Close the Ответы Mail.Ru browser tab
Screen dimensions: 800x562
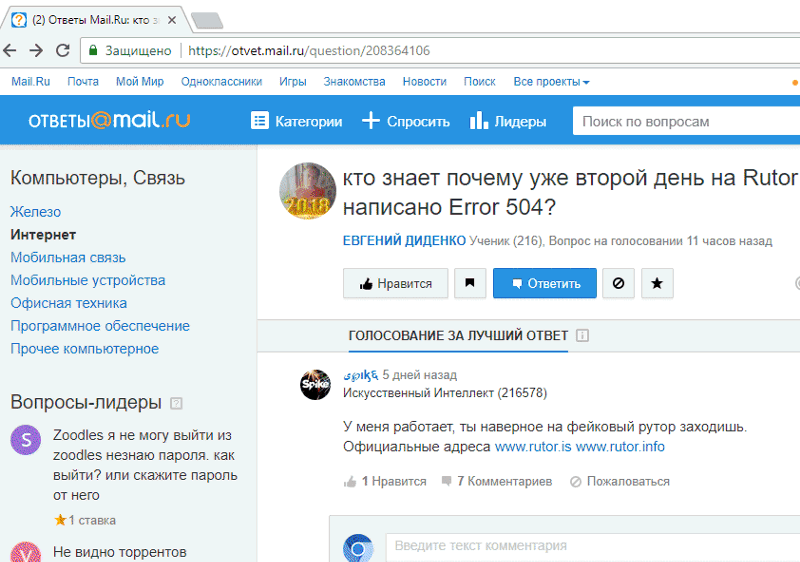coord(172,20)
